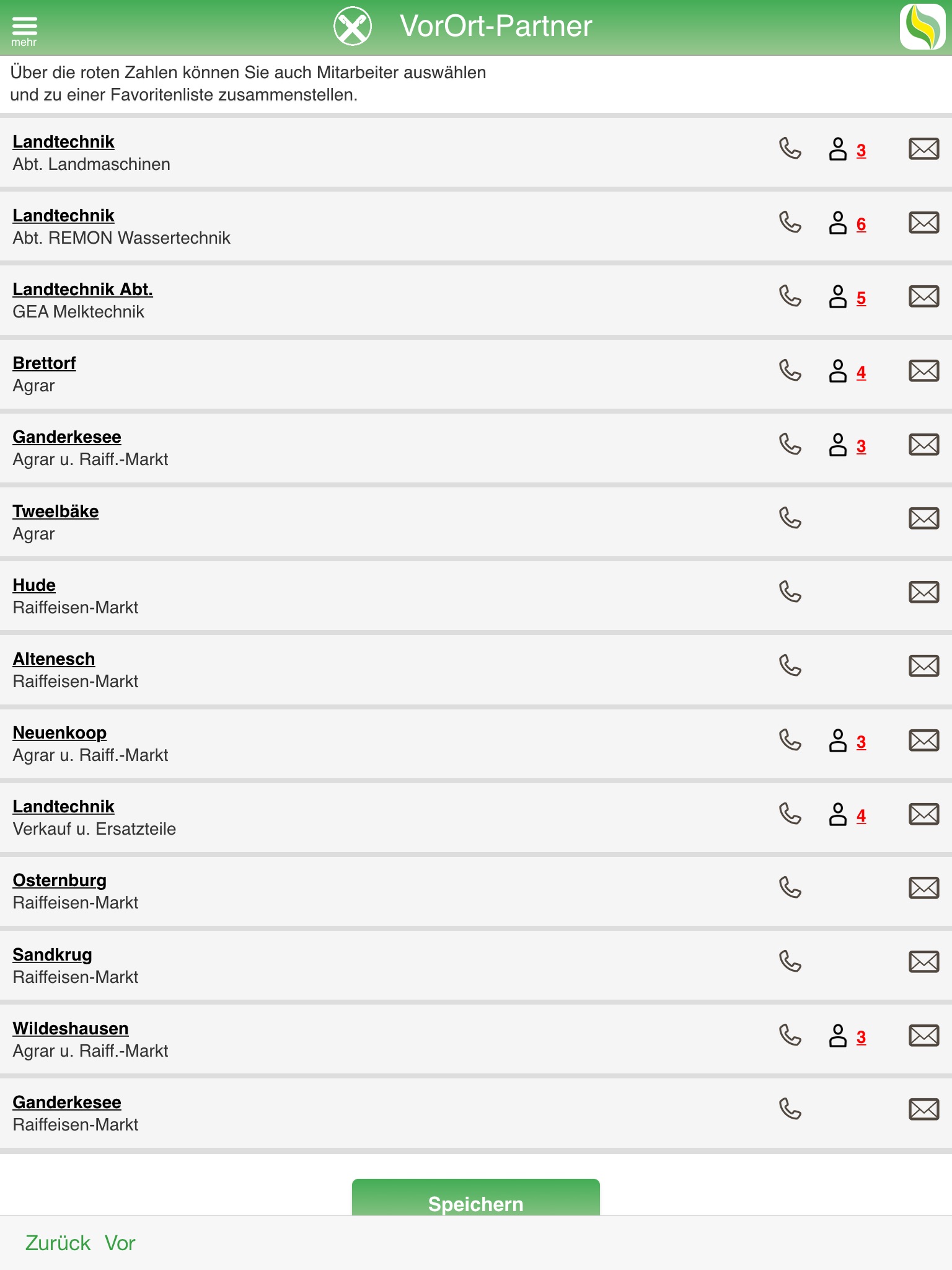Send email to Brettorf Agrar

923,371
